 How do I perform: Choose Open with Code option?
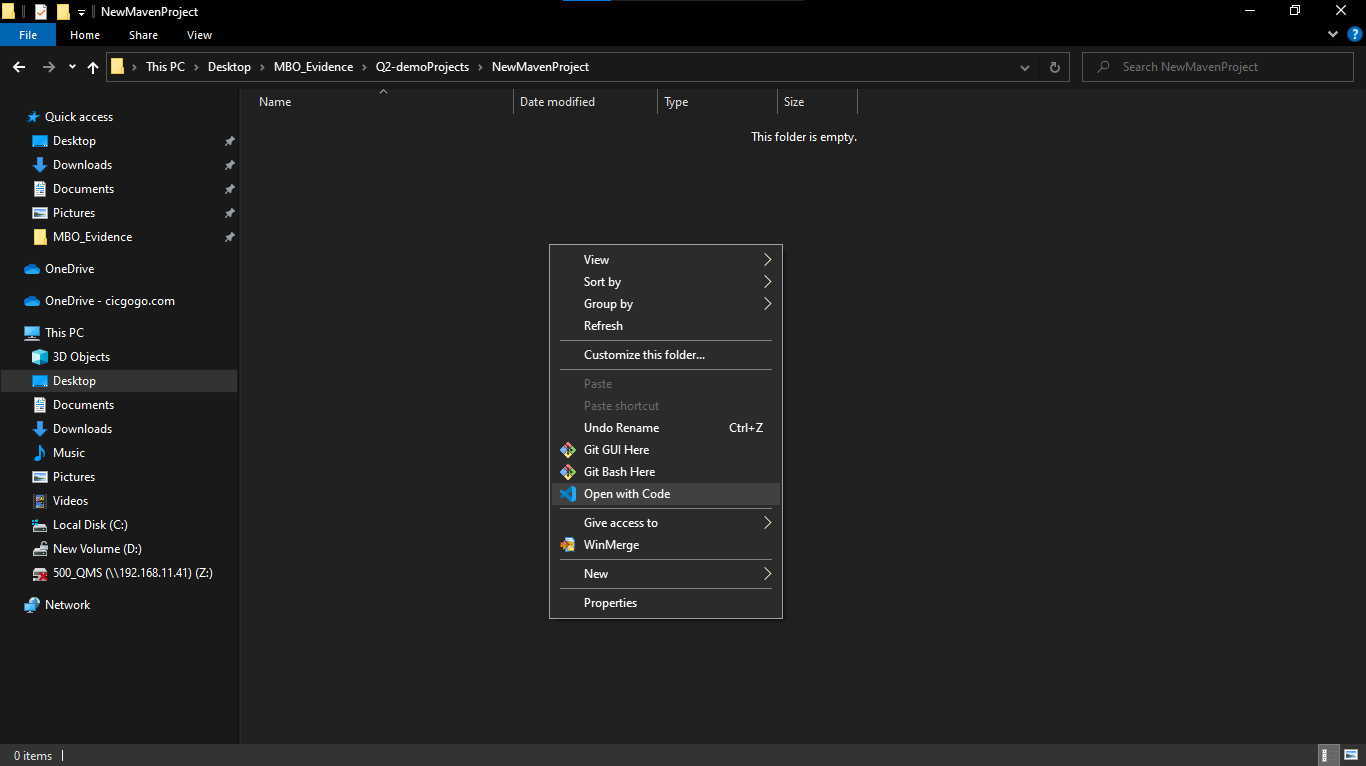(626, 494)
